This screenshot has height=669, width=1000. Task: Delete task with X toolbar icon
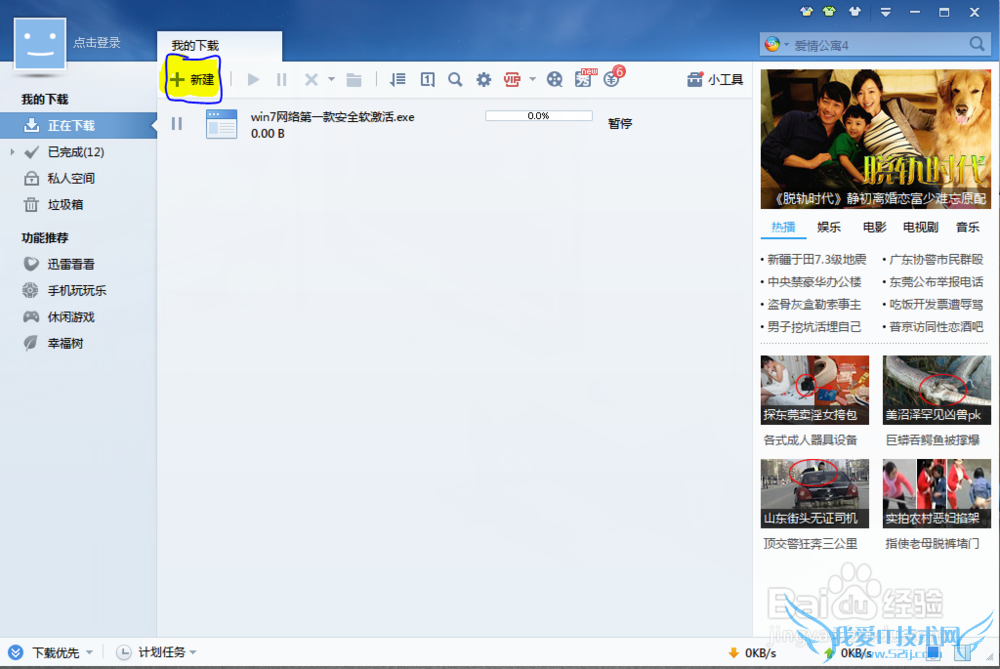point(311,80)
